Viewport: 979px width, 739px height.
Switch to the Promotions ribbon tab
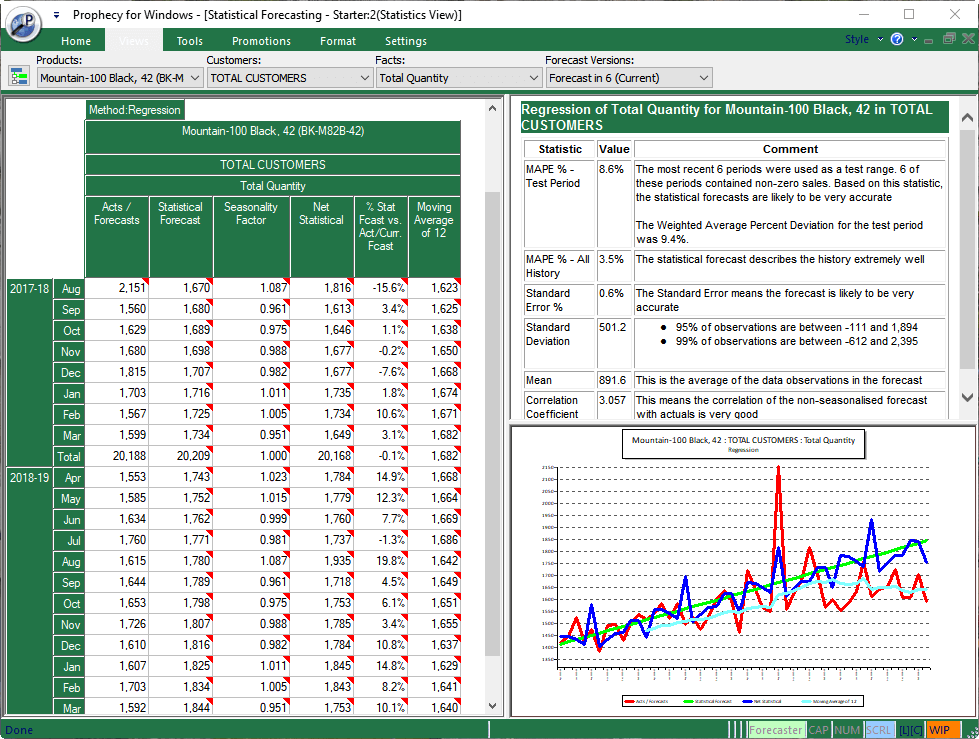[260, 41]
